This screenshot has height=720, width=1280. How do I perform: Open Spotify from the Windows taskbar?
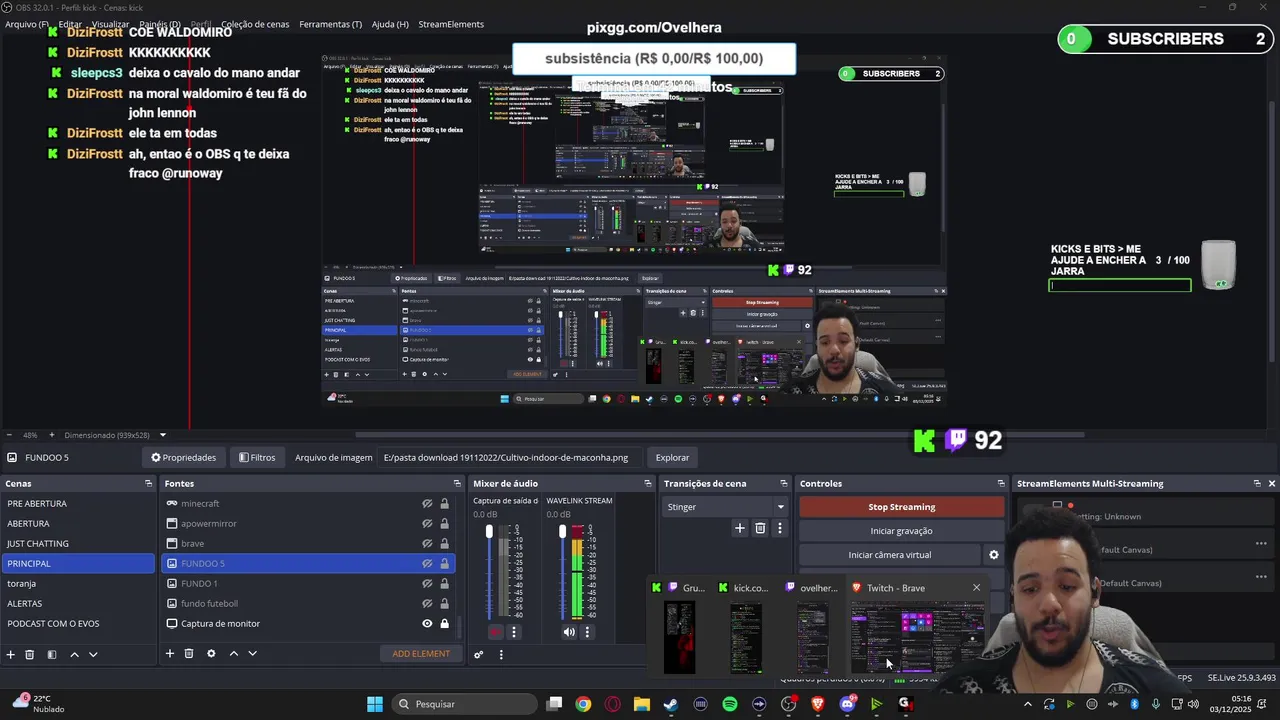tap(730, 704)
